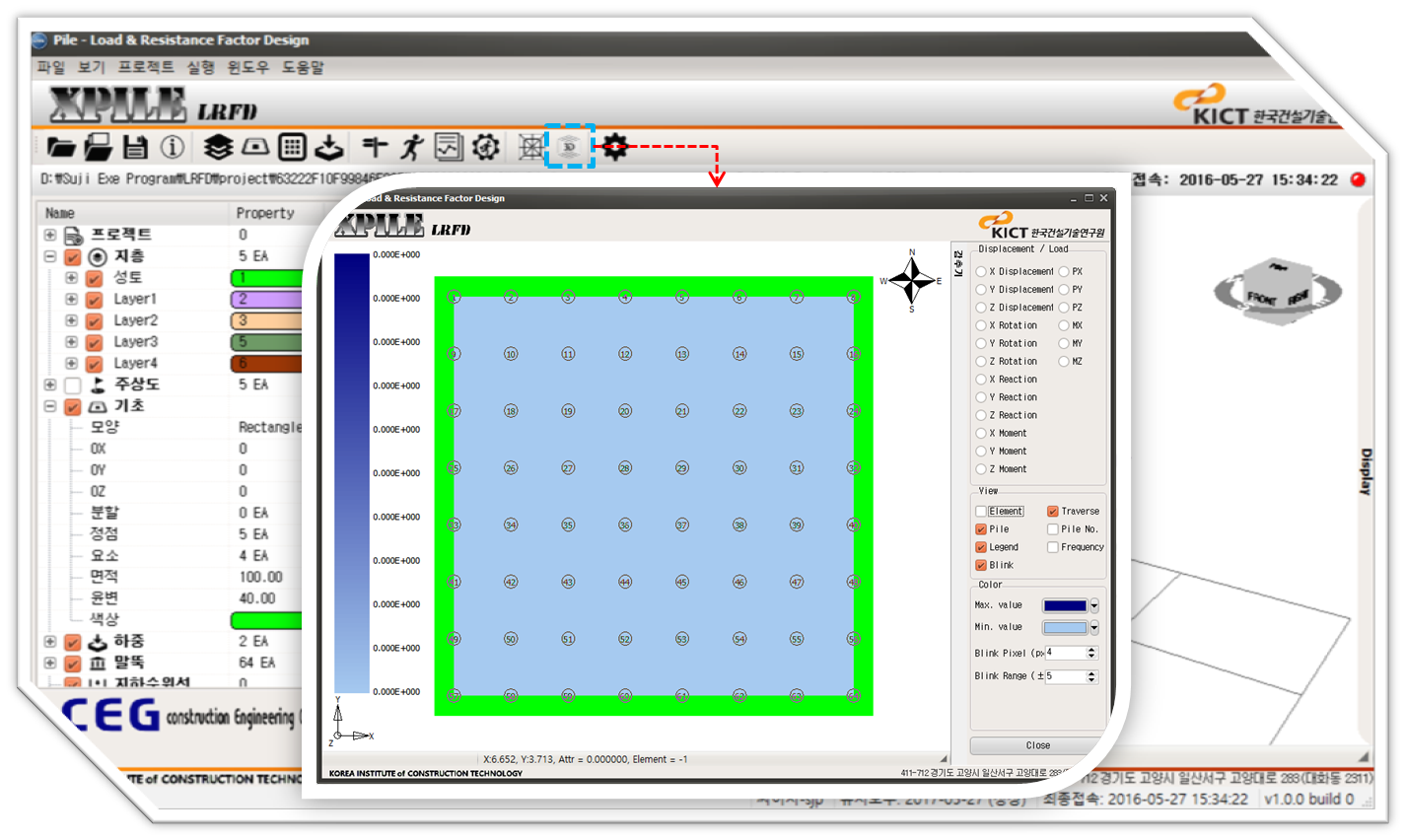Viewport: 1405px width, 840px height.
Task: Click the Blink Range stepper arrows
Action: click(1091, 676)
